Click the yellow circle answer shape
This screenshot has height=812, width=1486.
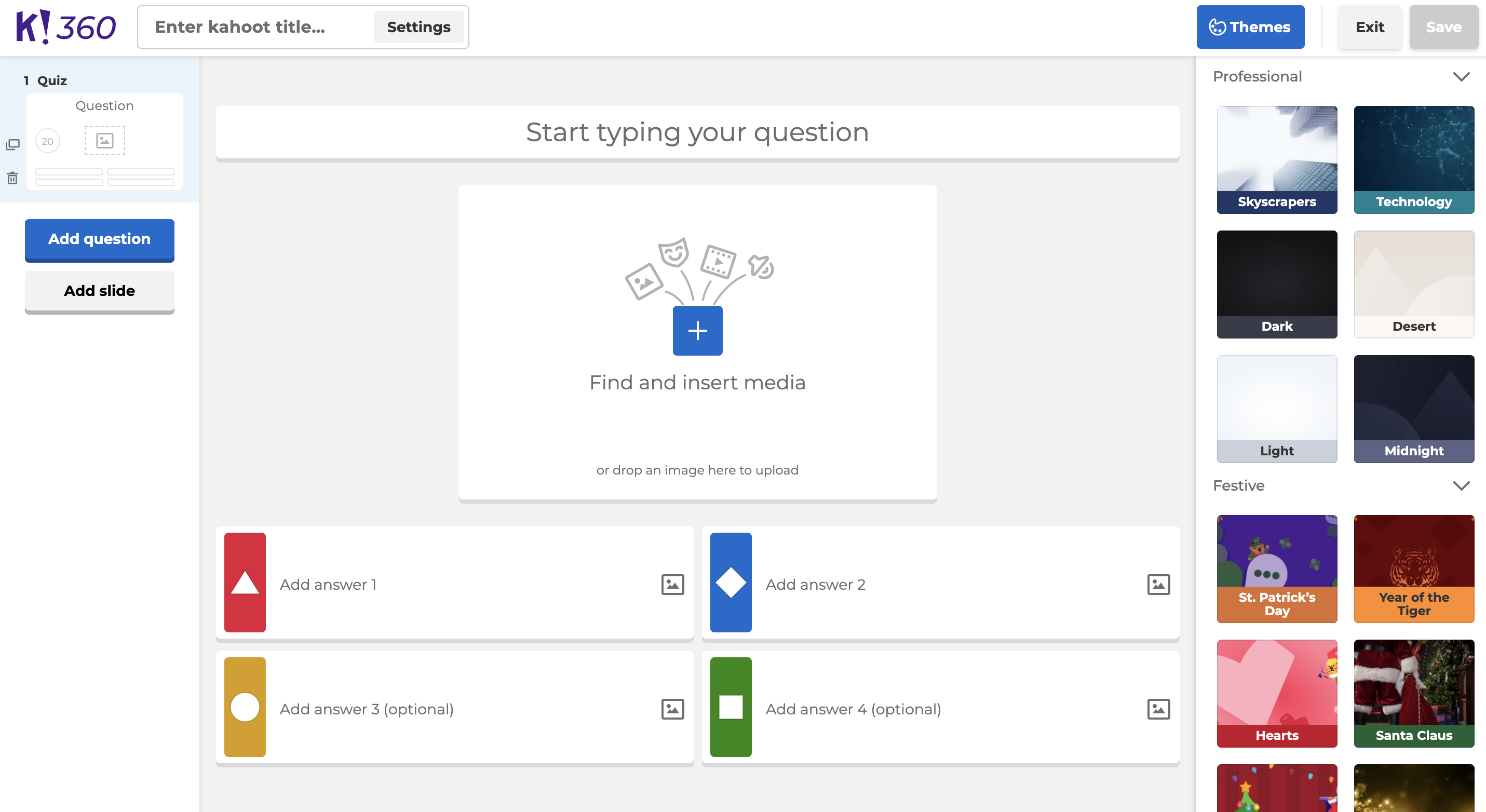coord(245,707)
